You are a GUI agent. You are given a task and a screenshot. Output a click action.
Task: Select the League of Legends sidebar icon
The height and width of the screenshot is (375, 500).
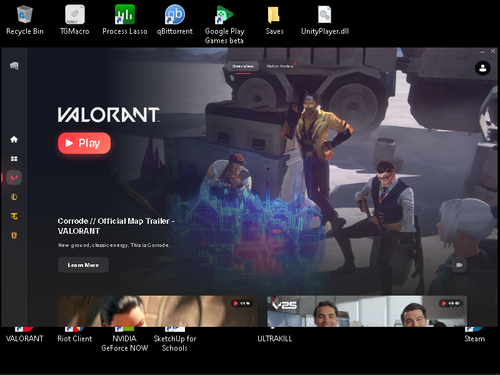[x=14, y=197]
